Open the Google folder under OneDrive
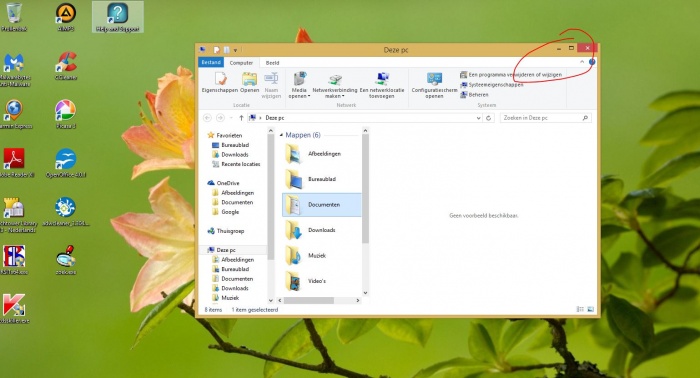The height and width of the screenshot is (378, 700). [x=225, y=212]
